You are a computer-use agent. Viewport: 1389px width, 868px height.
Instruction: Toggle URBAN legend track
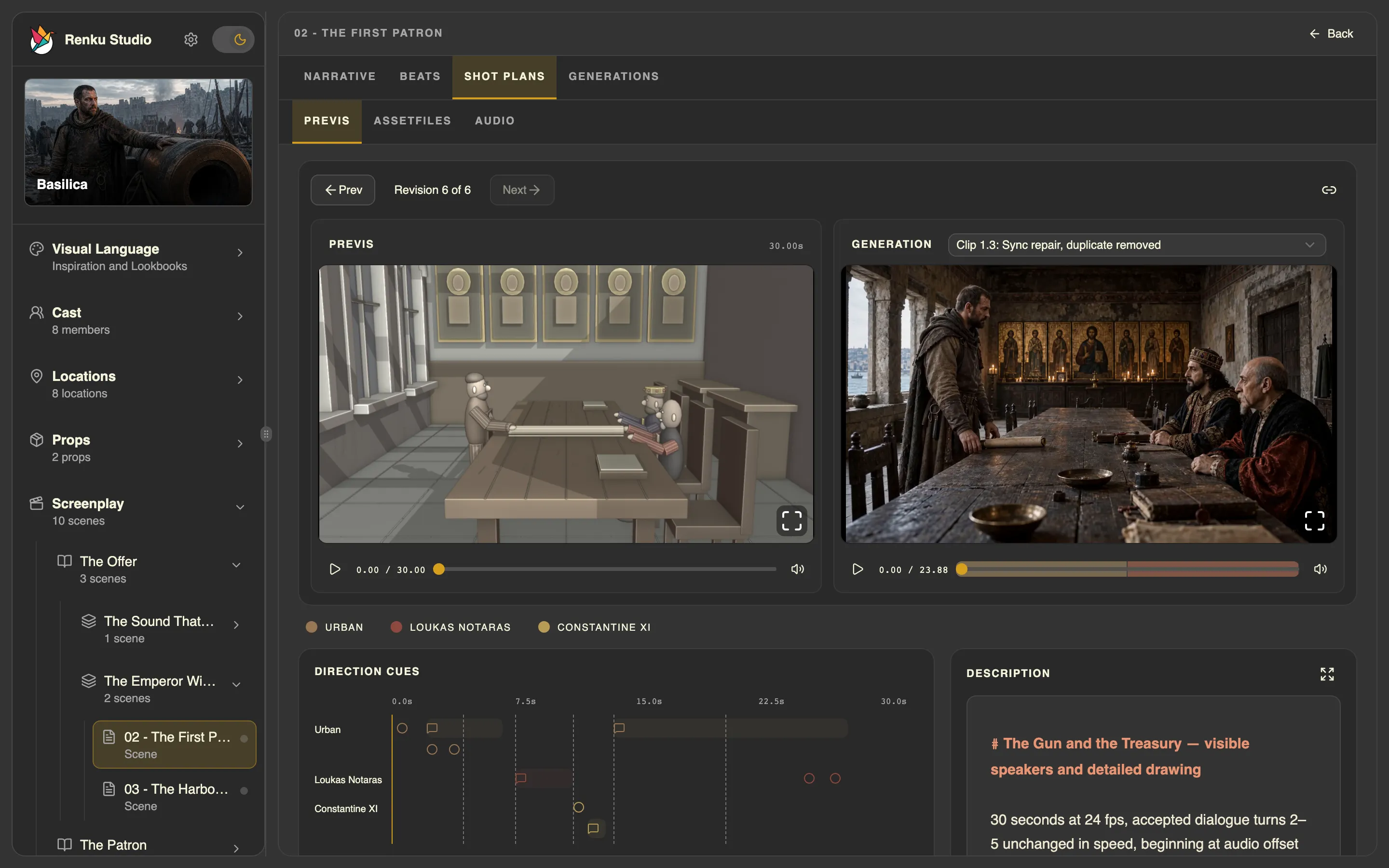[335, 627]
